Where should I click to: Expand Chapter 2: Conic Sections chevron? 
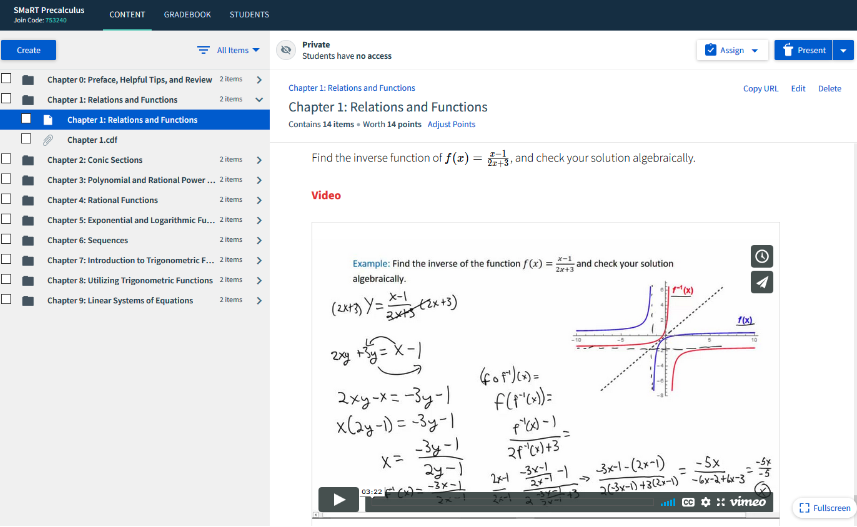tap(259, 160)
